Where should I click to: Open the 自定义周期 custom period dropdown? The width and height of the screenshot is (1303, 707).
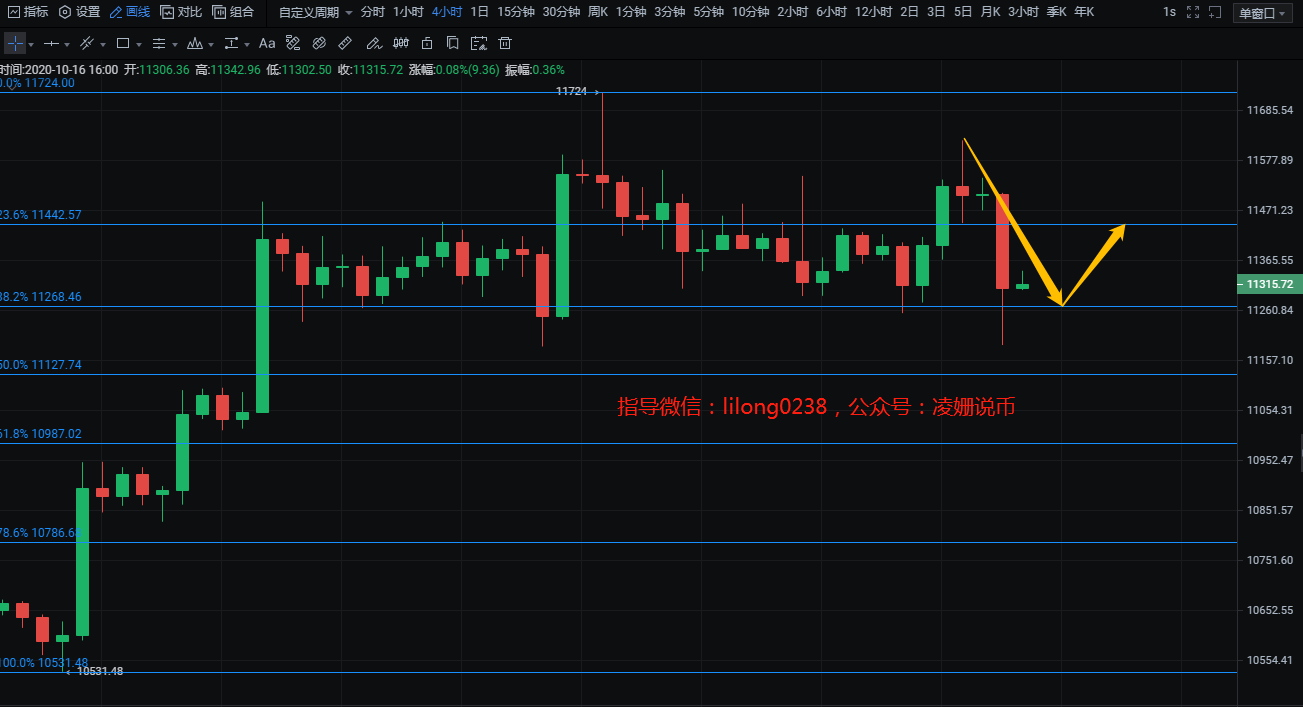pos(315,12)
